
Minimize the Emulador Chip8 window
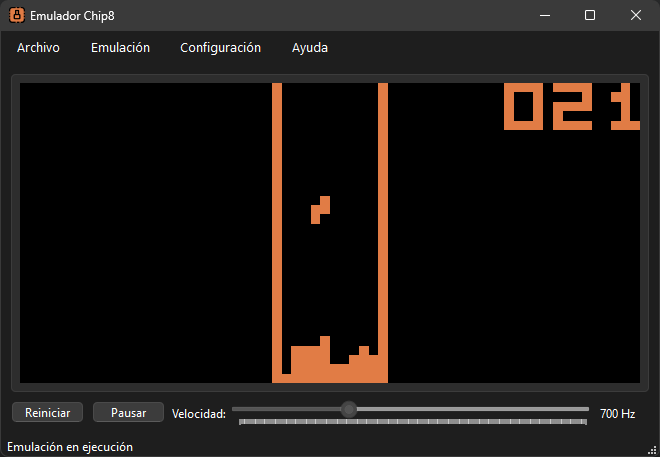pos(545,16)
